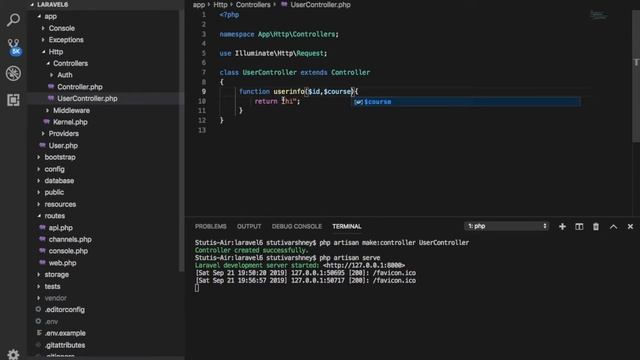Click the return "hi" statement line
The width and height of the screenshot is (640, 360).
277,101
